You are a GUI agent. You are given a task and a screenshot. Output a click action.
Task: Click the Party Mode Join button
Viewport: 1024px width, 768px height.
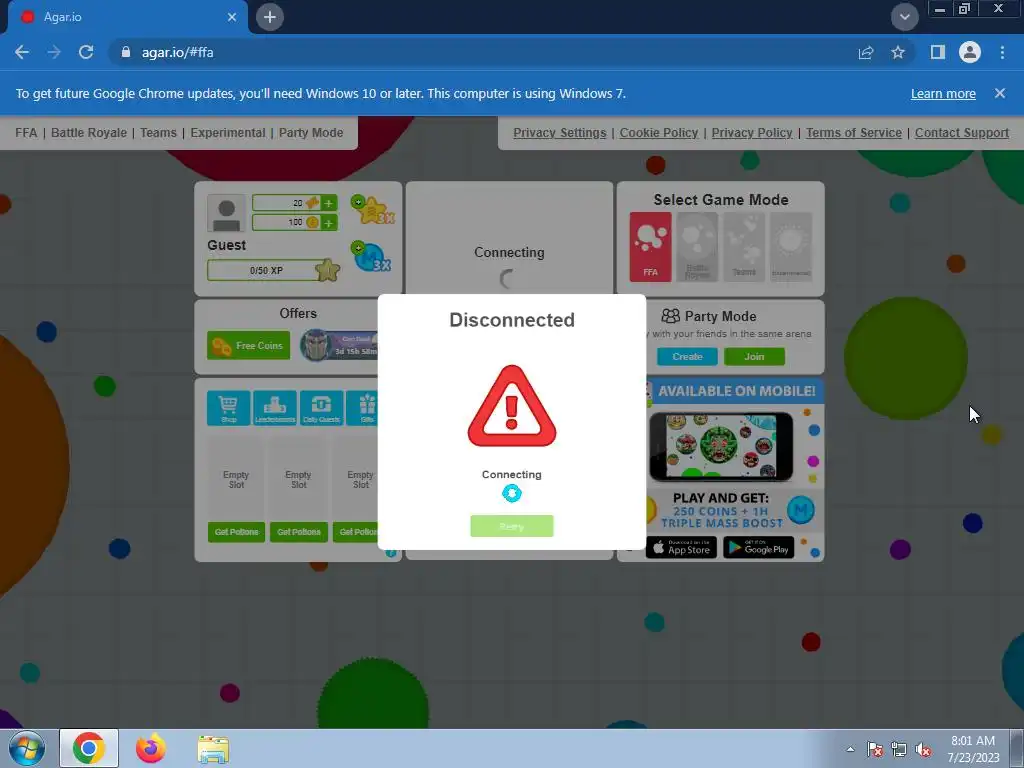click(754, 357)
